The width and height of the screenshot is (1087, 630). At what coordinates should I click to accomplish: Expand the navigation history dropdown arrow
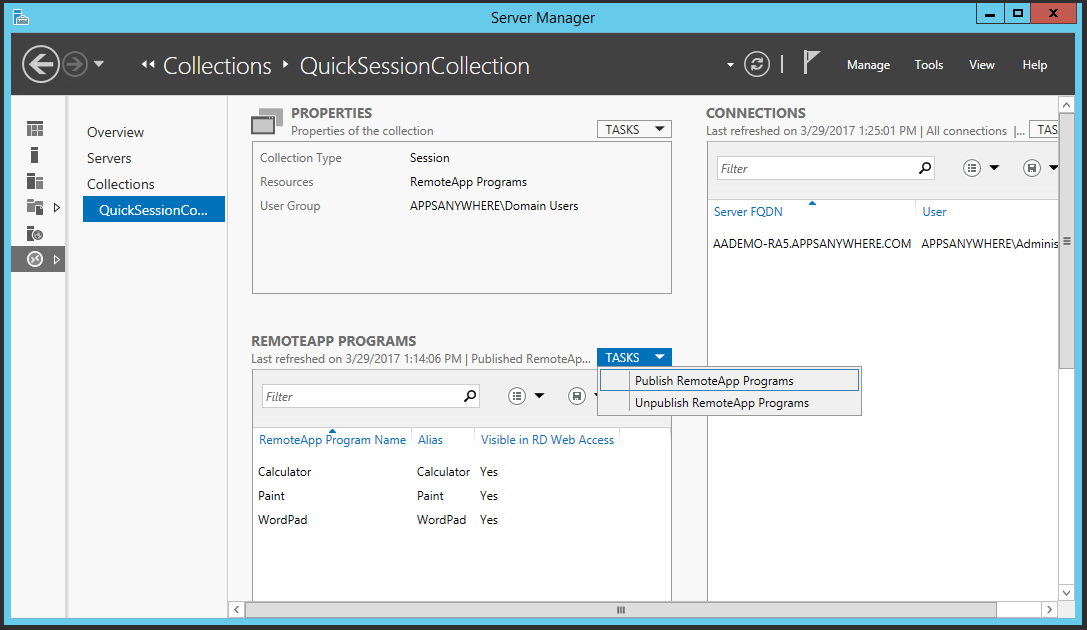point(98,65)
